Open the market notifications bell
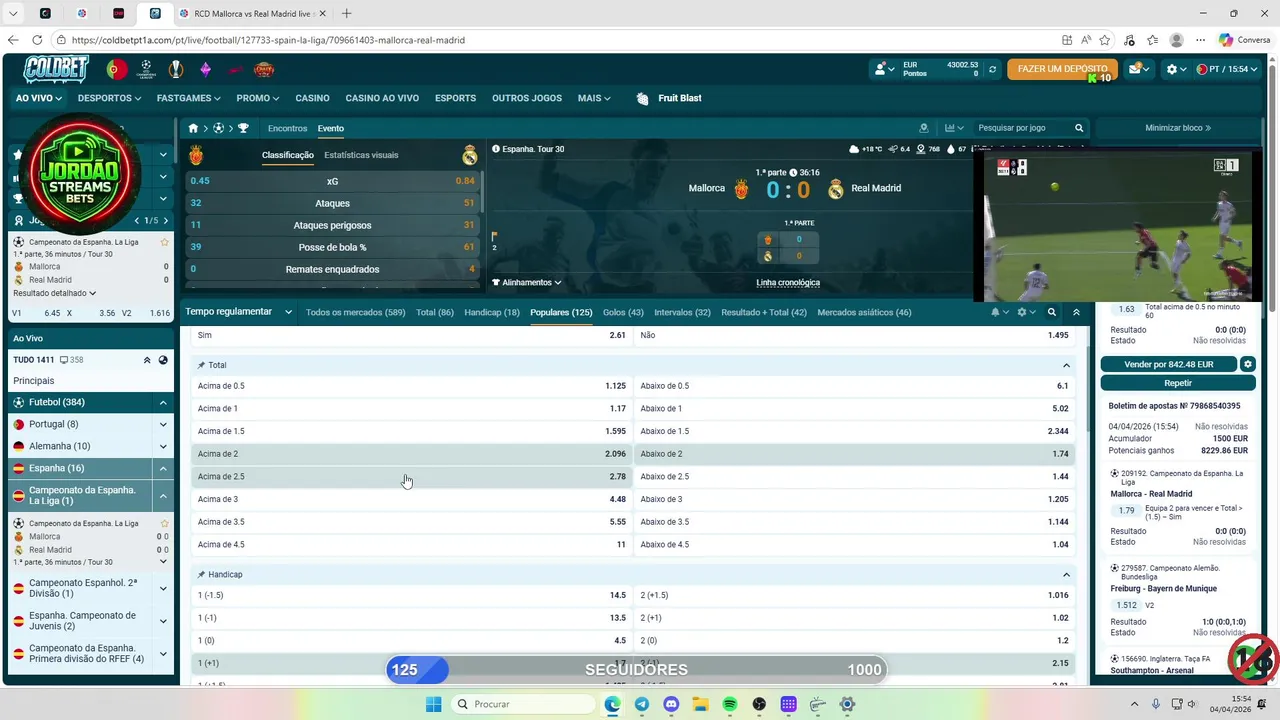This screenshot has width=1280, height=720. point(995,312)
